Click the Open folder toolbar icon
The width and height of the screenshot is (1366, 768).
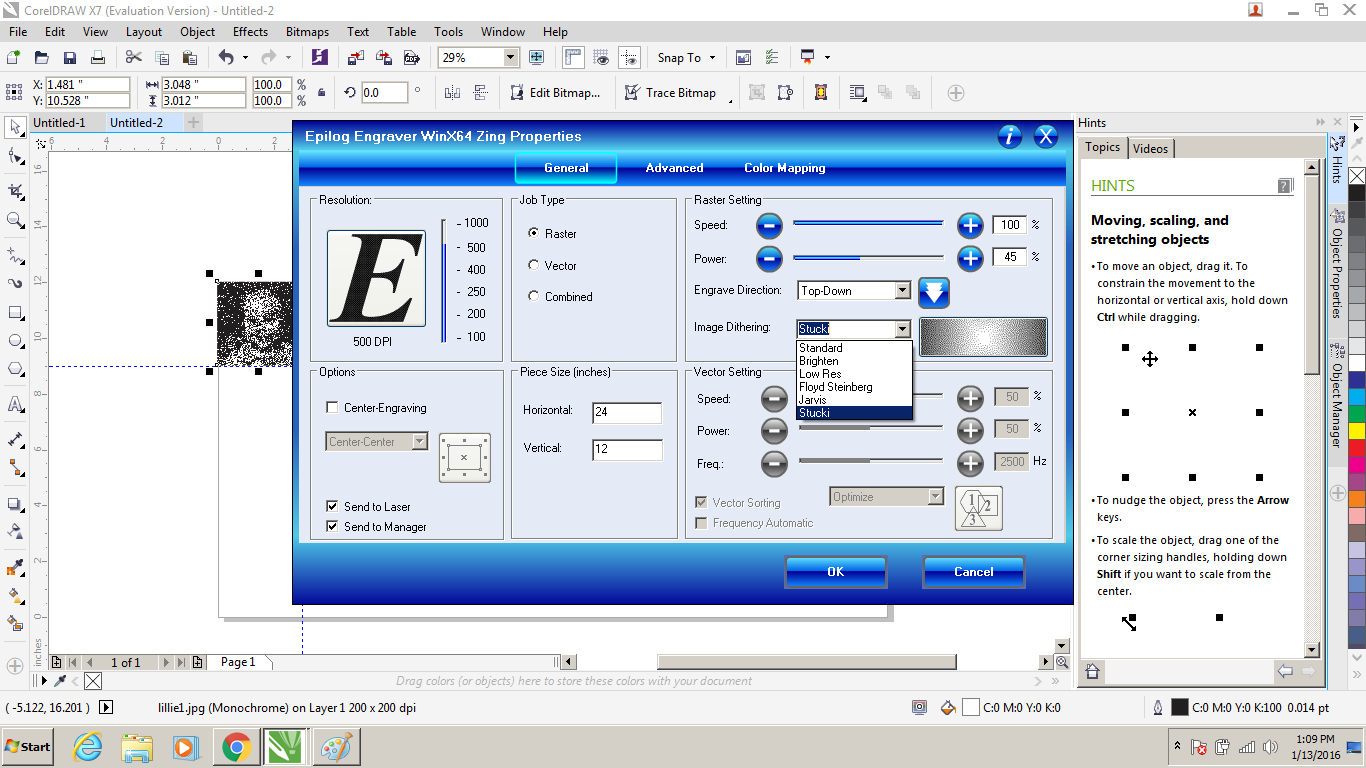coord(42,58)
